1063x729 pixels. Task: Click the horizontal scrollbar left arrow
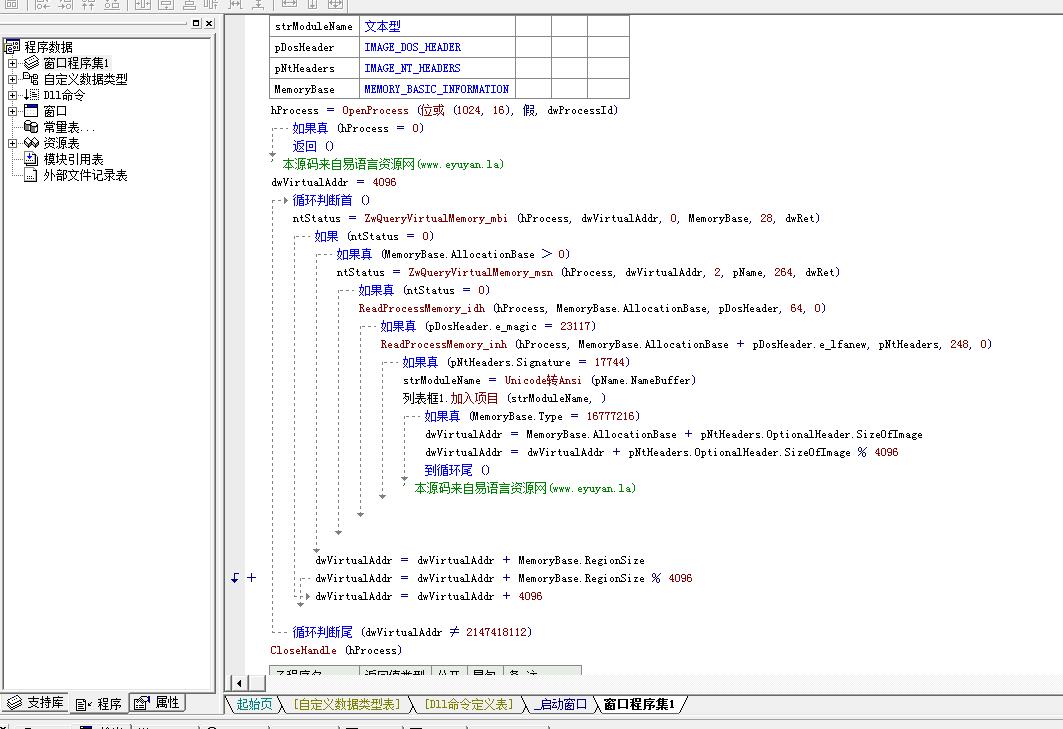tap(239, 683)
